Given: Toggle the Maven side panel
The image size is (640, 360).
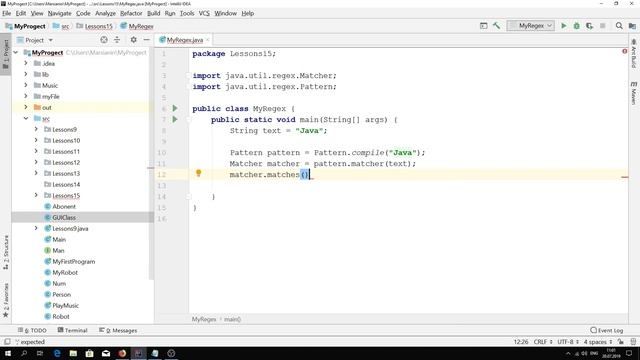Looking at the screenshot, I should coord(633,93).
